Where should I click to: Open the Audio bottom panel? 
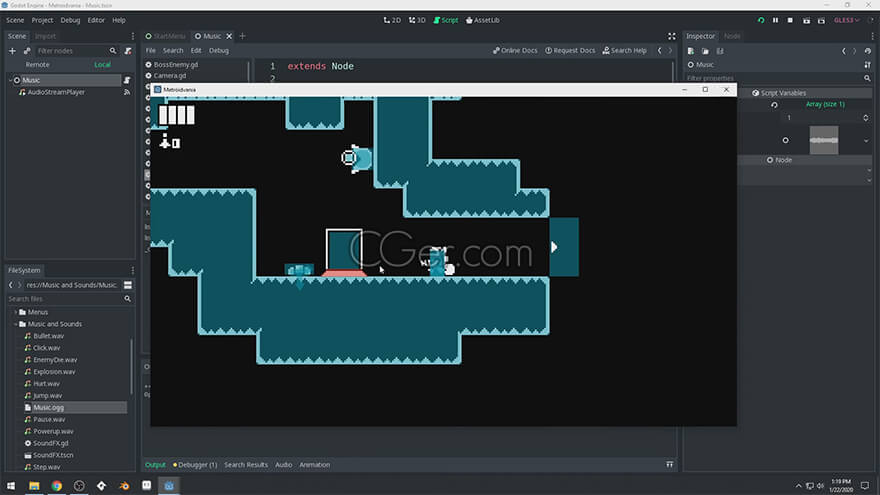[283, 465]
